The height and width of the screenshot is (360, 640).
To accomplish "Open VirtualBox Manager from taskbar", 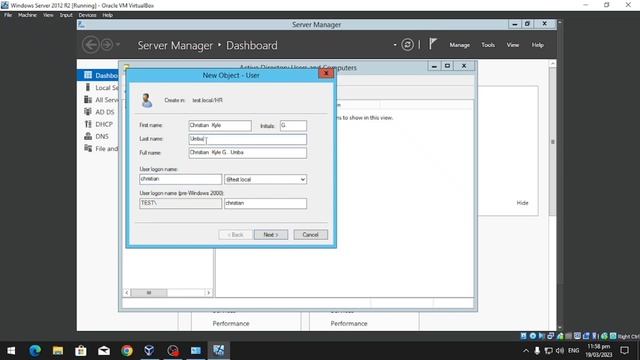I will click(149, 350).
